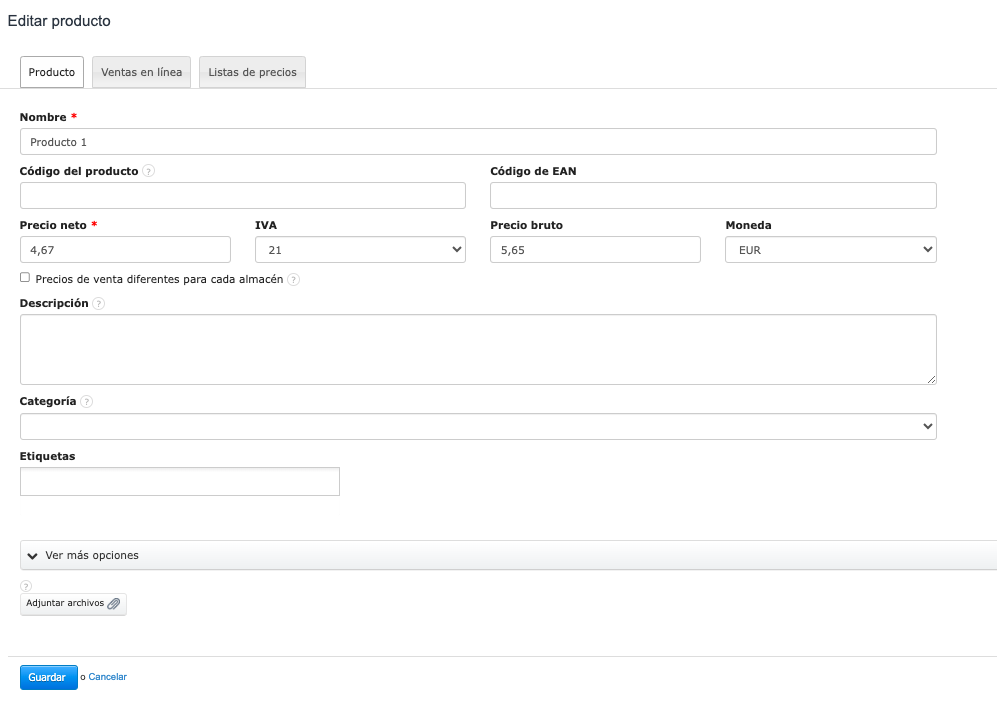Click the Precio neto field
This screenshot has width=997, height=706.
coord(125,250)
